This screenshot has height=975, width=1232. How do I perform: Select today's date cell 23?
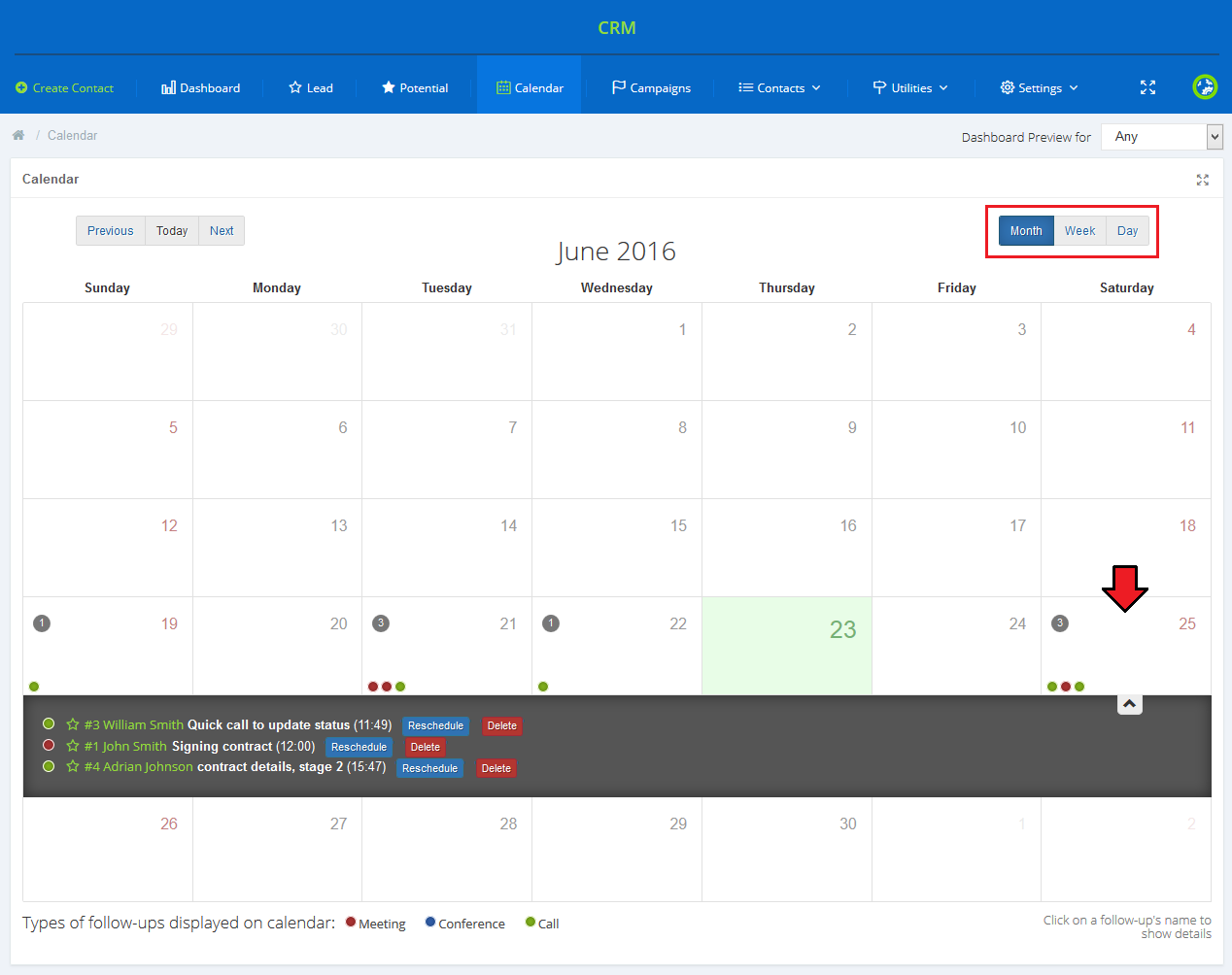(x=787, y=646)
